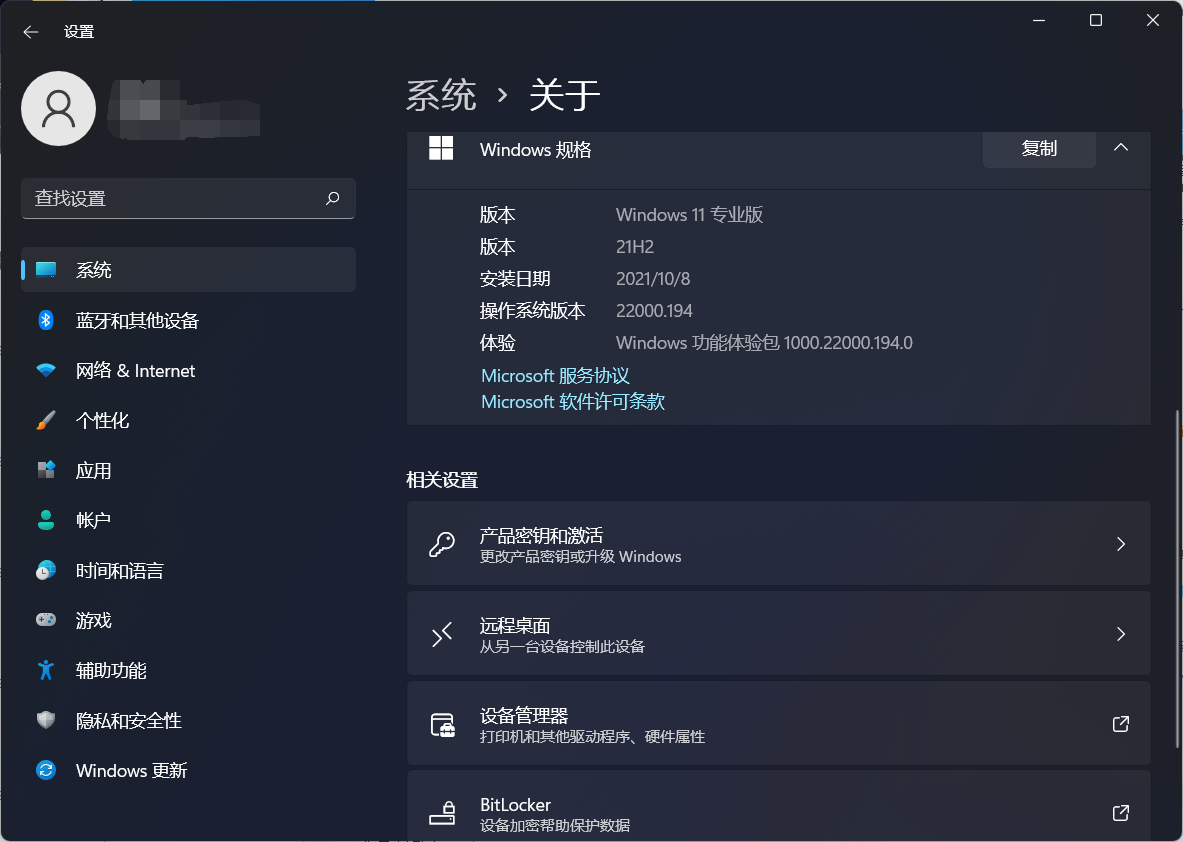Open 个性化 settings via its brush icon
The height and width of the screenshot is (842, 1183).
click(46, 420)
